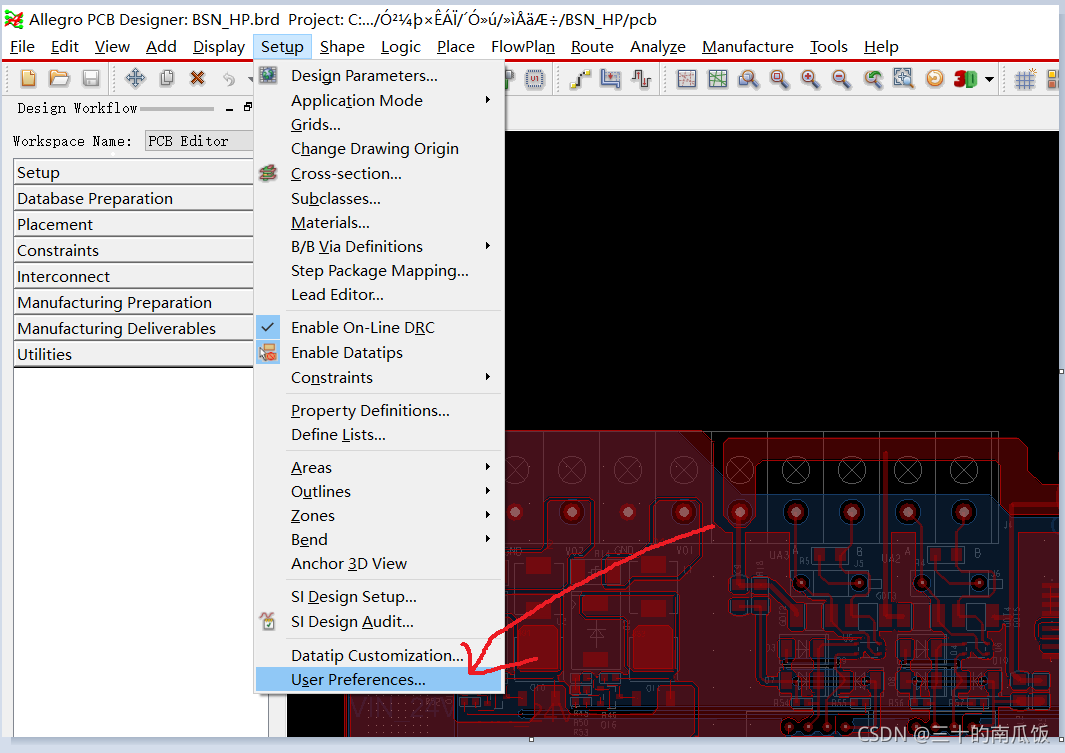Open the Edit menu
Image resolution: width=1065 pixels, height=753 pixels.
click(x=65, y=47)
